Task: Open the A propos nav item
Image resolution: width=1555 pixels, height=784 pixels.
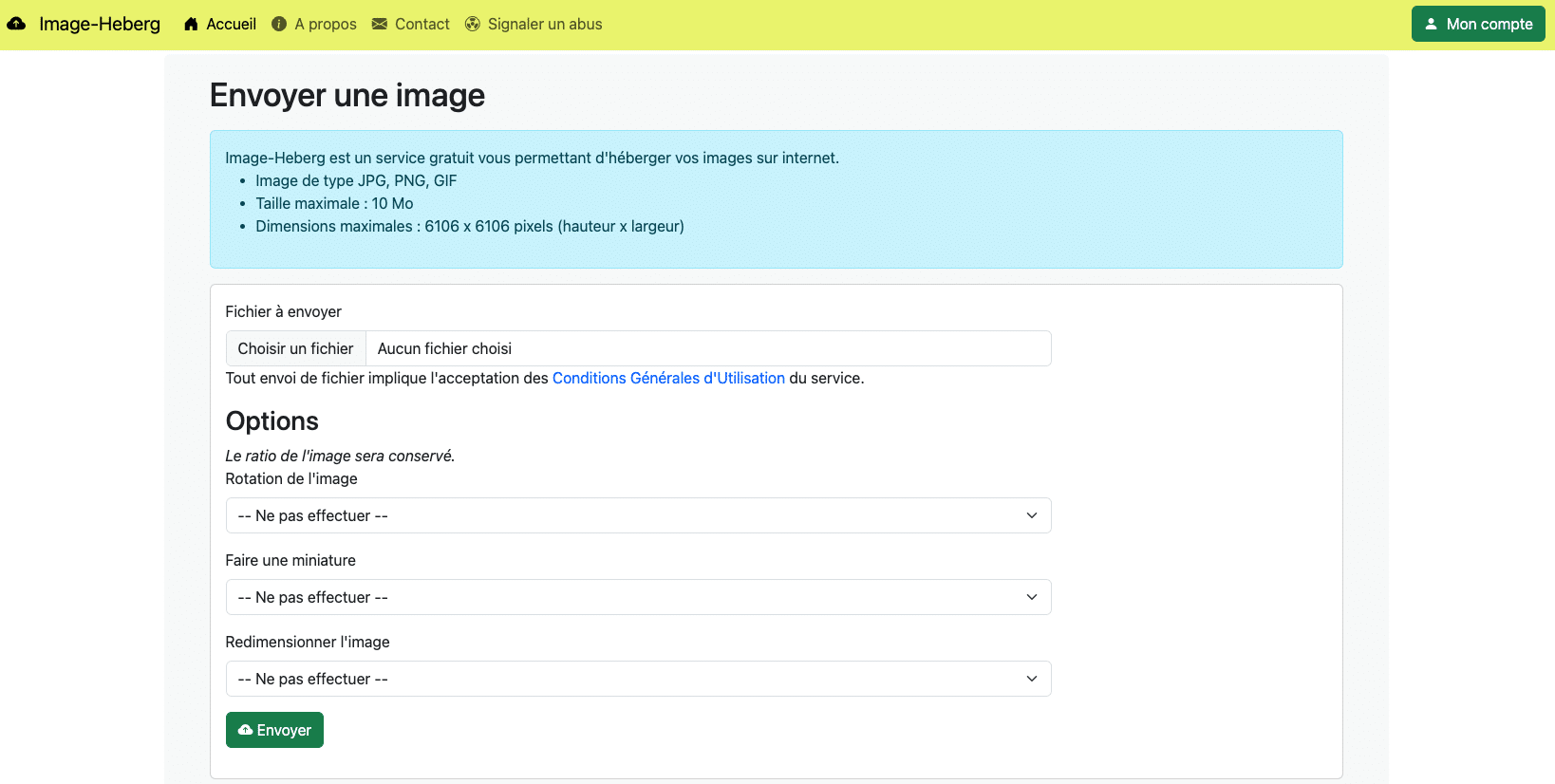Action: tap(326, 24)
